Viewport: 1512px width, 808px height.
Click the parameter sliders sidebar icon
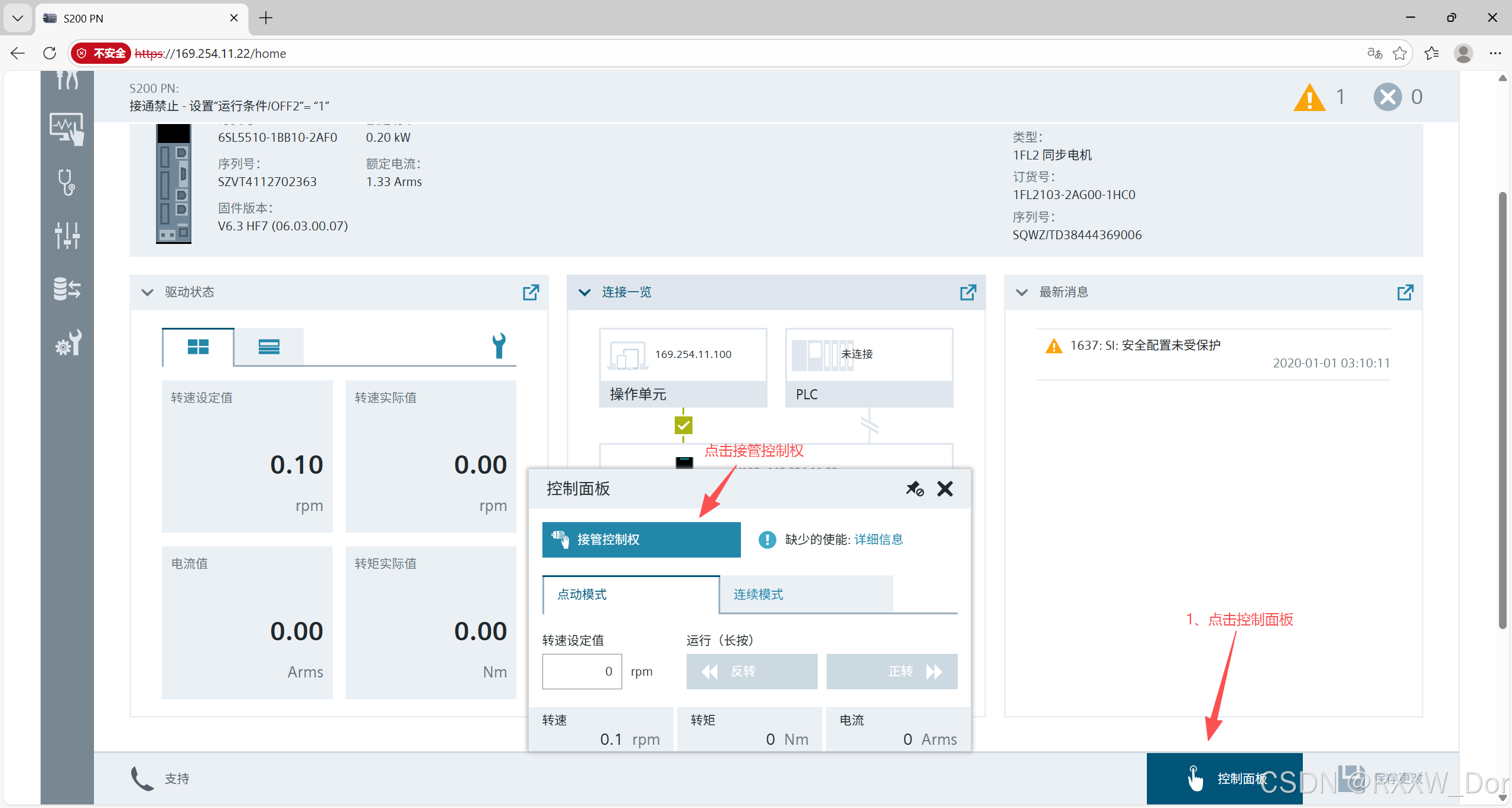click(67, 236)
